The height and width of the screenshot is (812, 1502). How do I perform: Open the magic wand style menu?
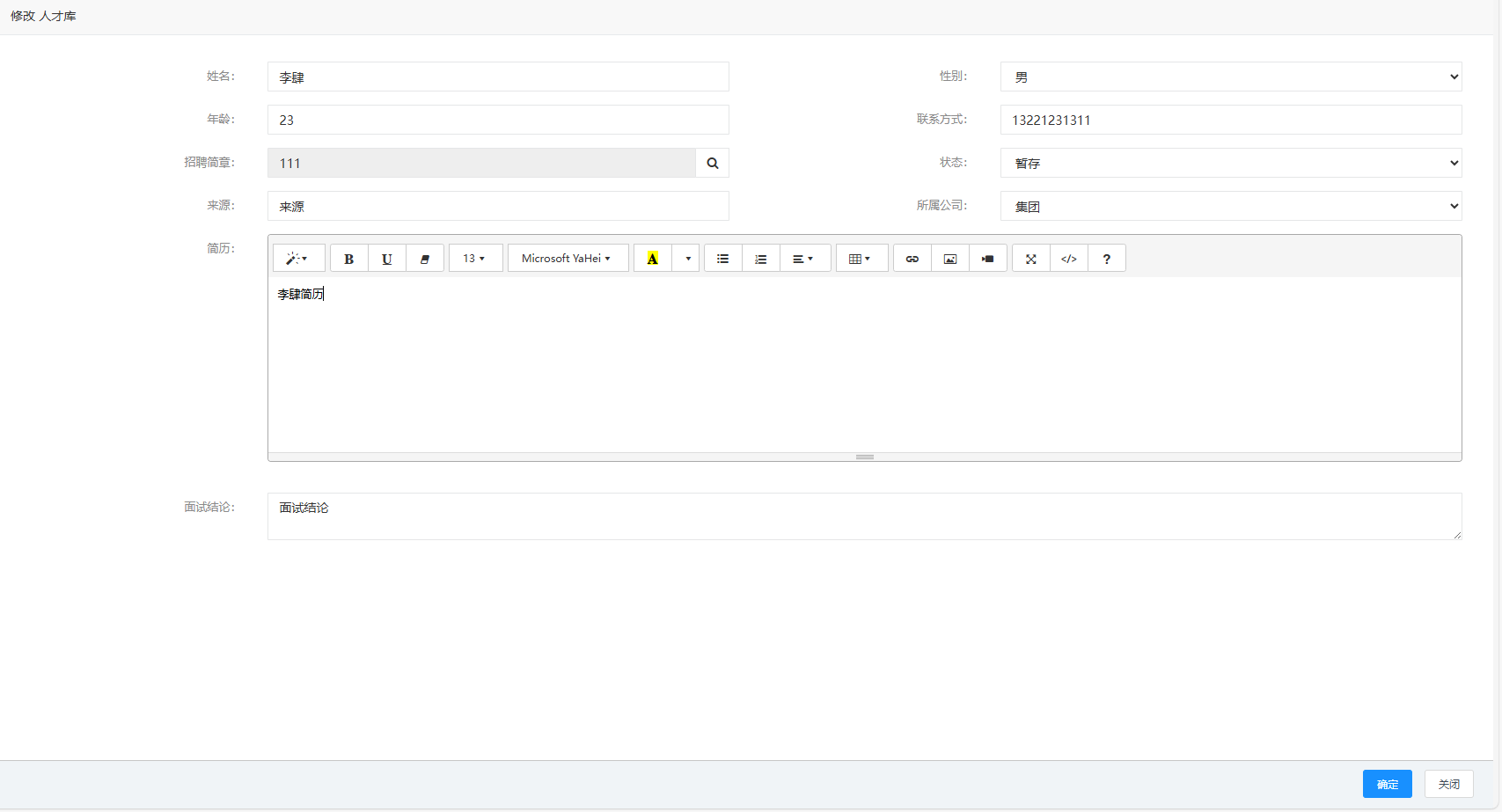pyautogui.click(x=298, y=259)
